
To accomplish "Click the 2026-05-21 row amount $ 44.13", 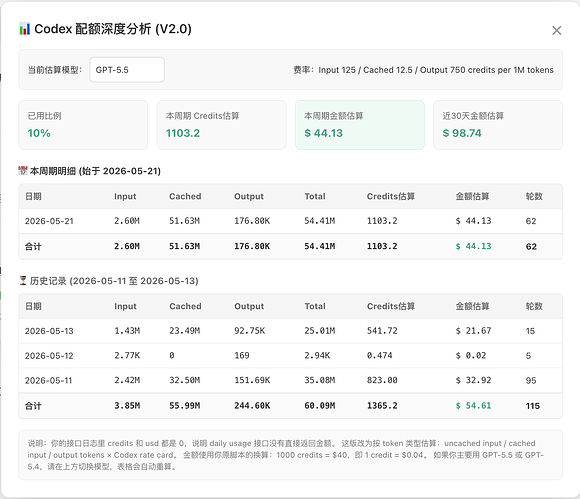I will pos(473,221).
